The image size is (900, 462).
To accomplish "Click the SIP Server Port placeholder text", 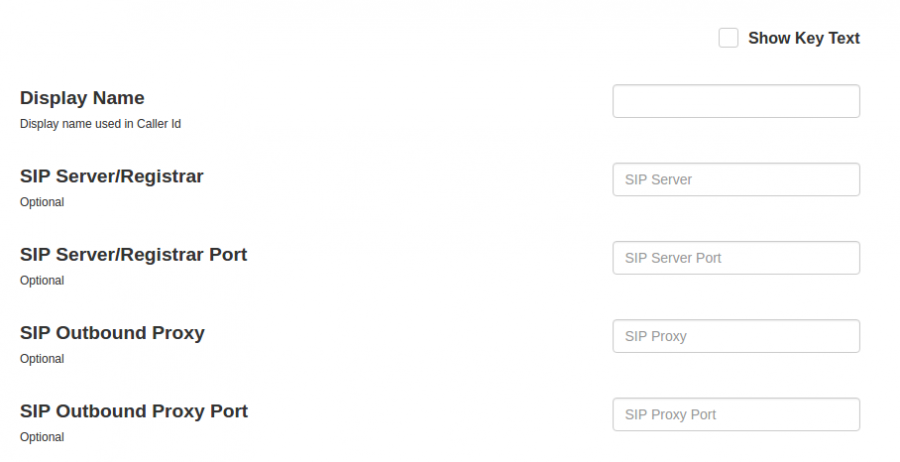I will [673, 258].
